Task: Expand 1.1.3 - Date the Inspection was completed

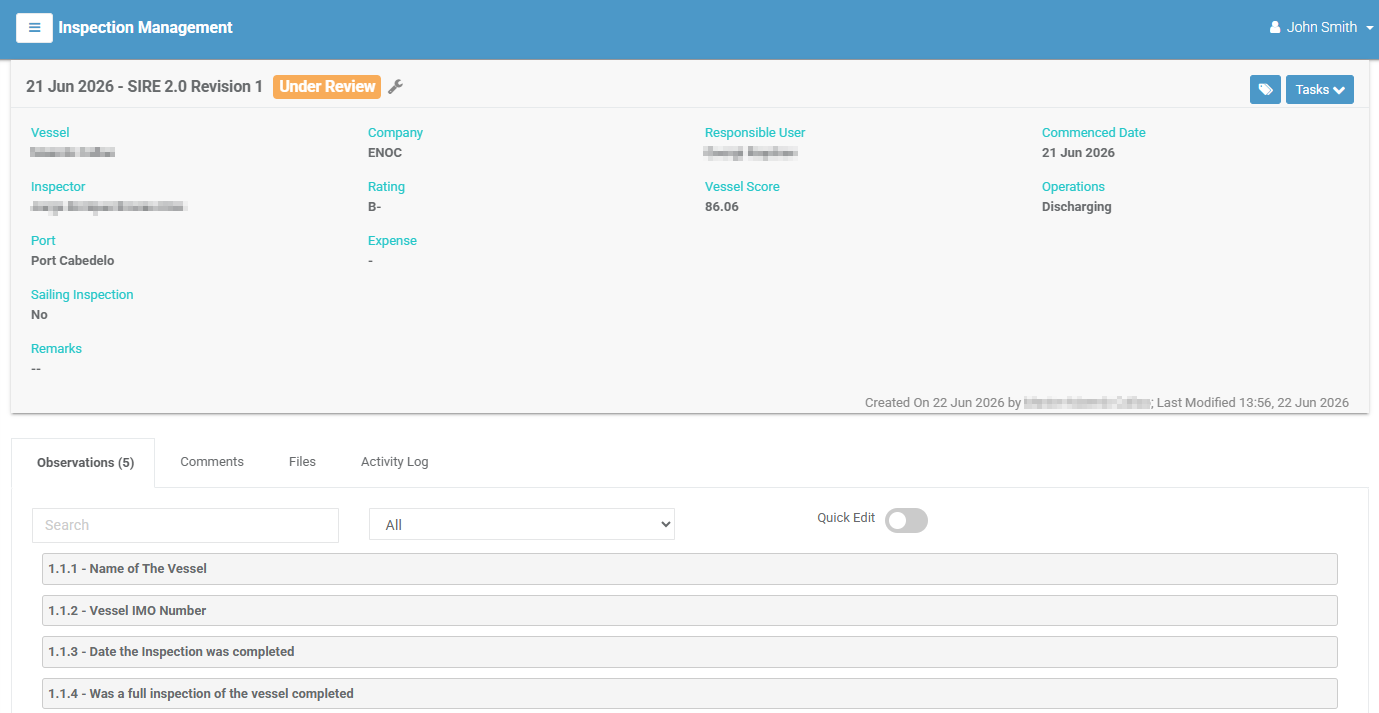Action: (x=690, y=652)
